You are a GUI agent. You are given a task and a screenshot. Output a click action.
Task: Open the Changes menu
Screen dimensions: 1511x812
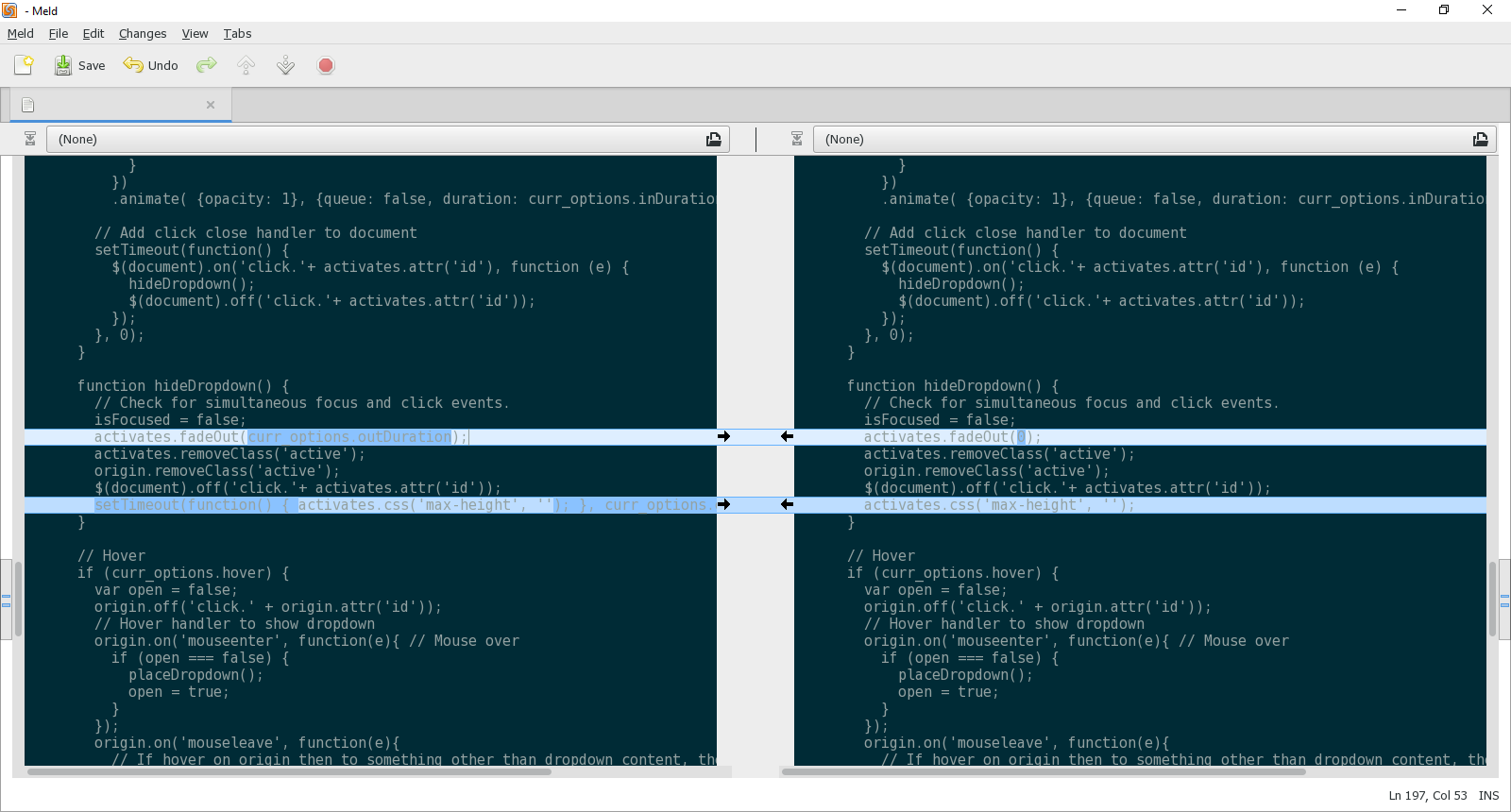(143, 33)
